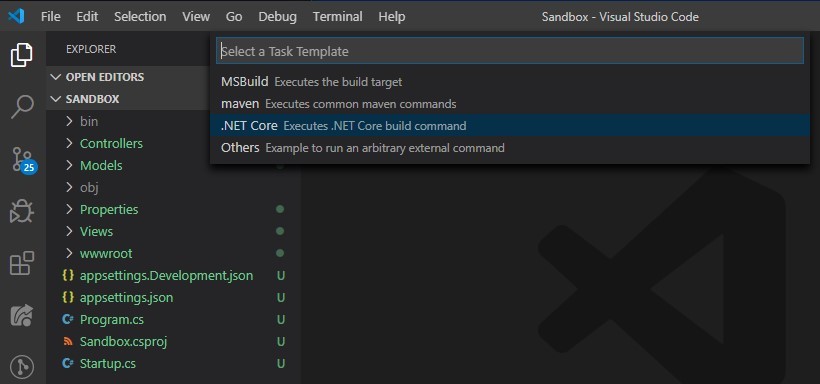Click the RSS icon beside Sandbox.csproj
Viewport: 820px width, 384px height.
67,342
